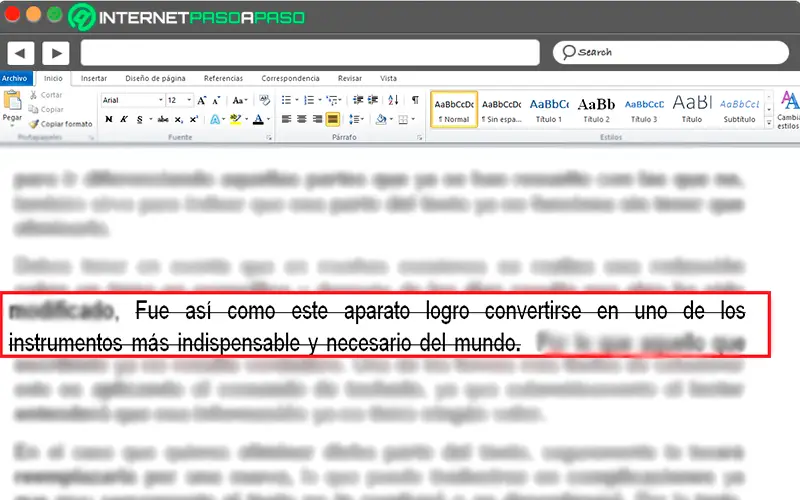Click the font color A swatch

[x=259, y=119]
